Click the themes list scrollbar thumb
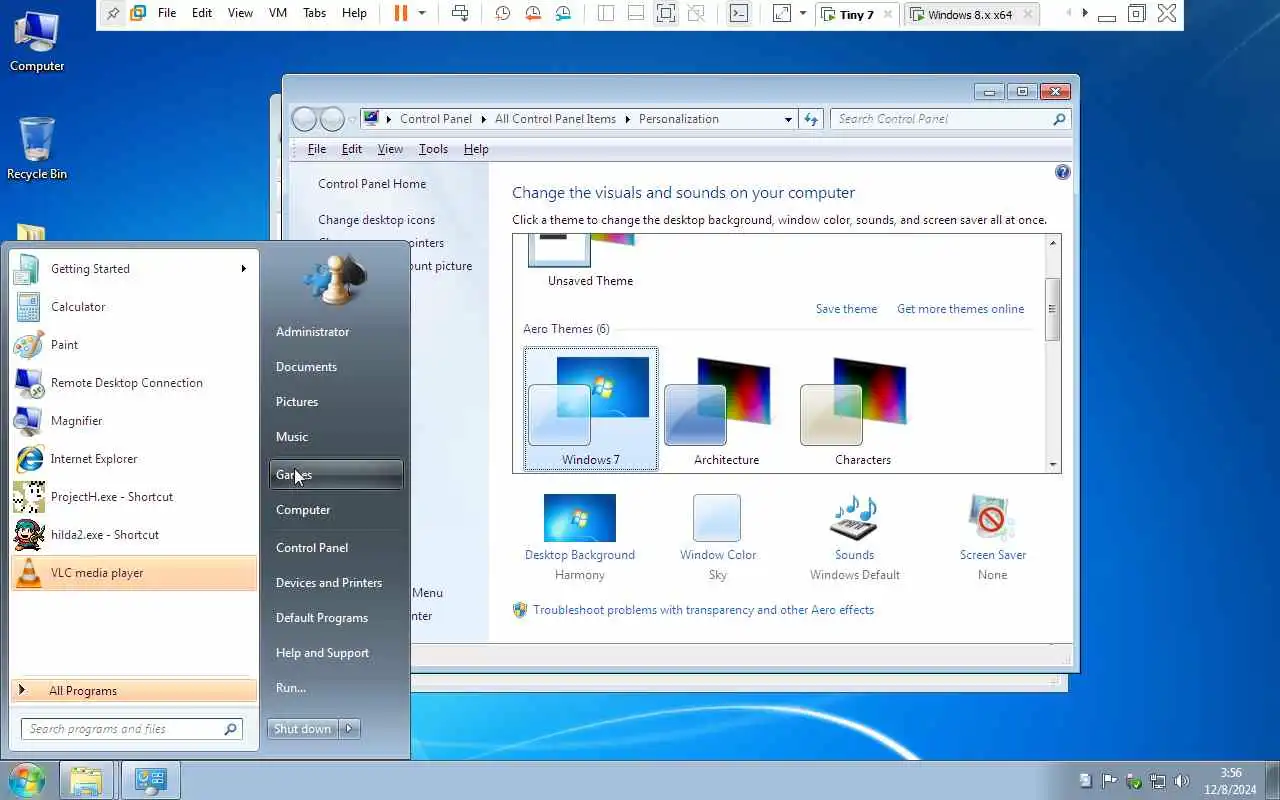Image resolution: width=1280 pixels, height=800 pixels. pyautogui.click(x=1053, y=309)
